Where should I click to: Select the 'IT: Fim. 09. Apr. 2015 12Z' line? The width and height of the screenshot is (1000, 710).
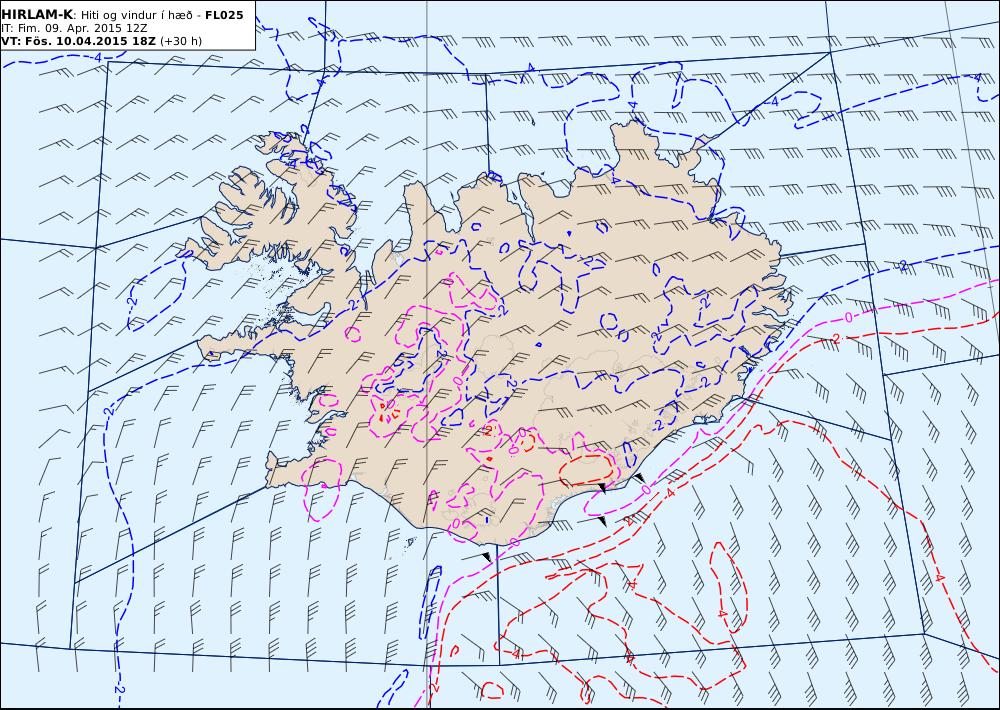click(x=75, y=28)
